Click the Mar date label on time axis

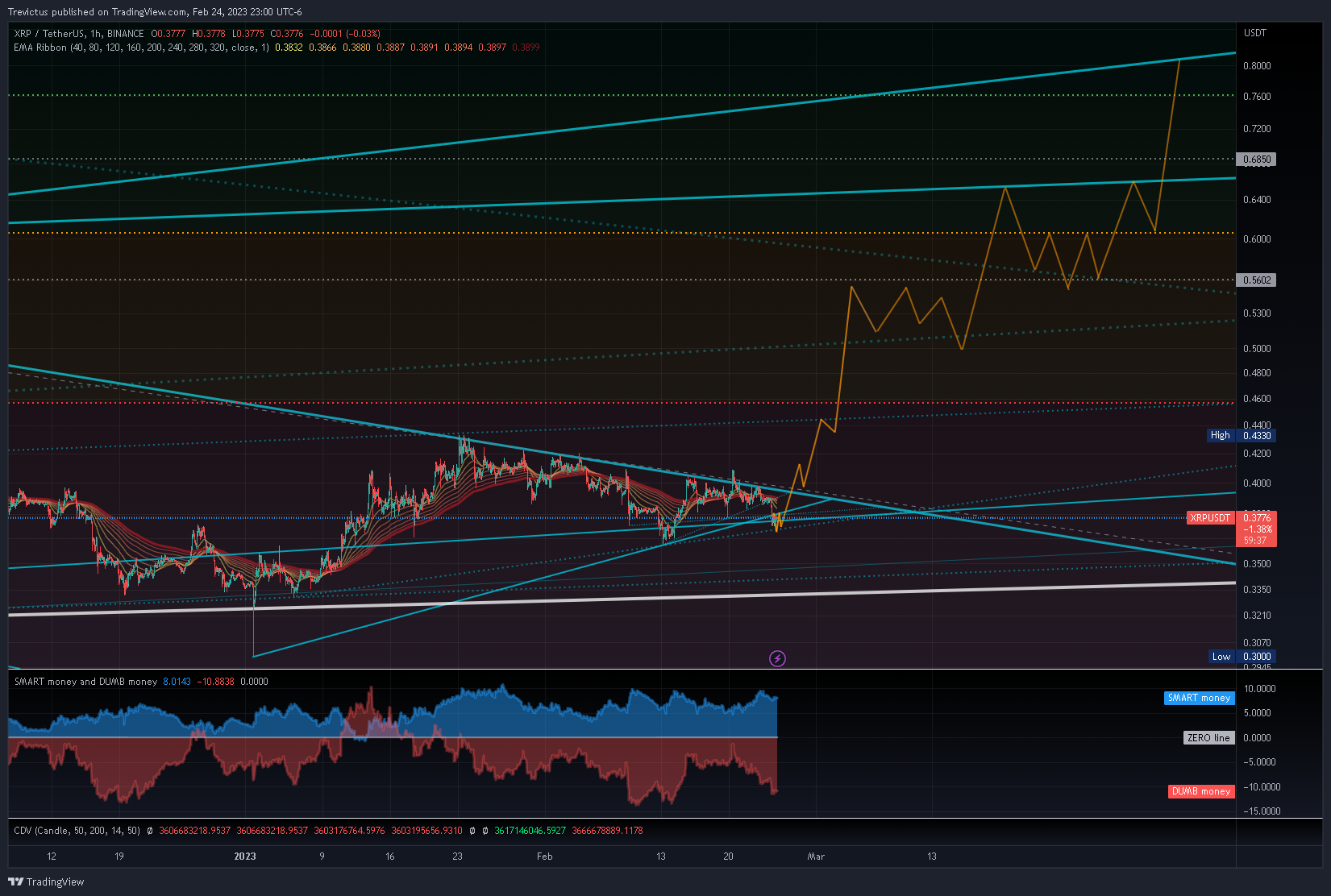(x=816, y=857)
